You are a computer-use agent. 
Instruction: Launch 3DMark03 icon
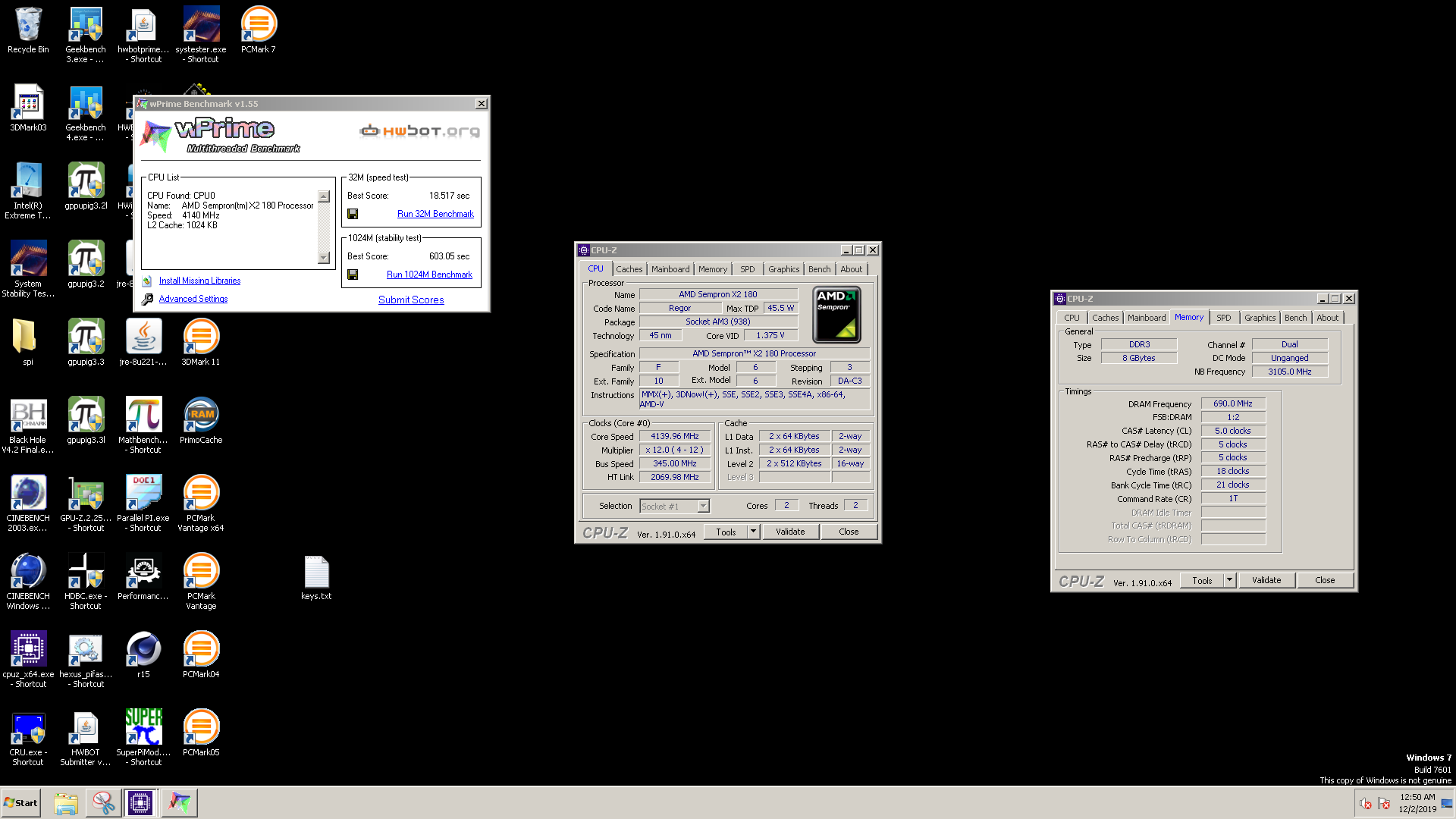pyautogui.click(x=28, y=108)
